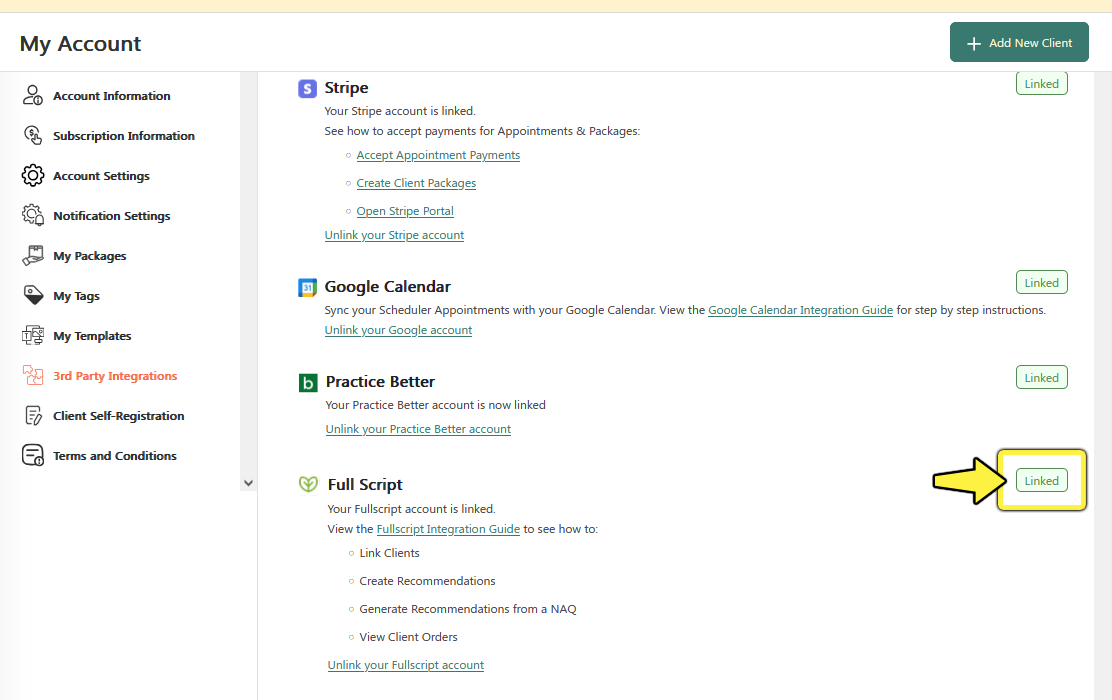The image size is (1112, 700).
Task: Click the Stripe section heading
Action: click(x=346, y=88)
